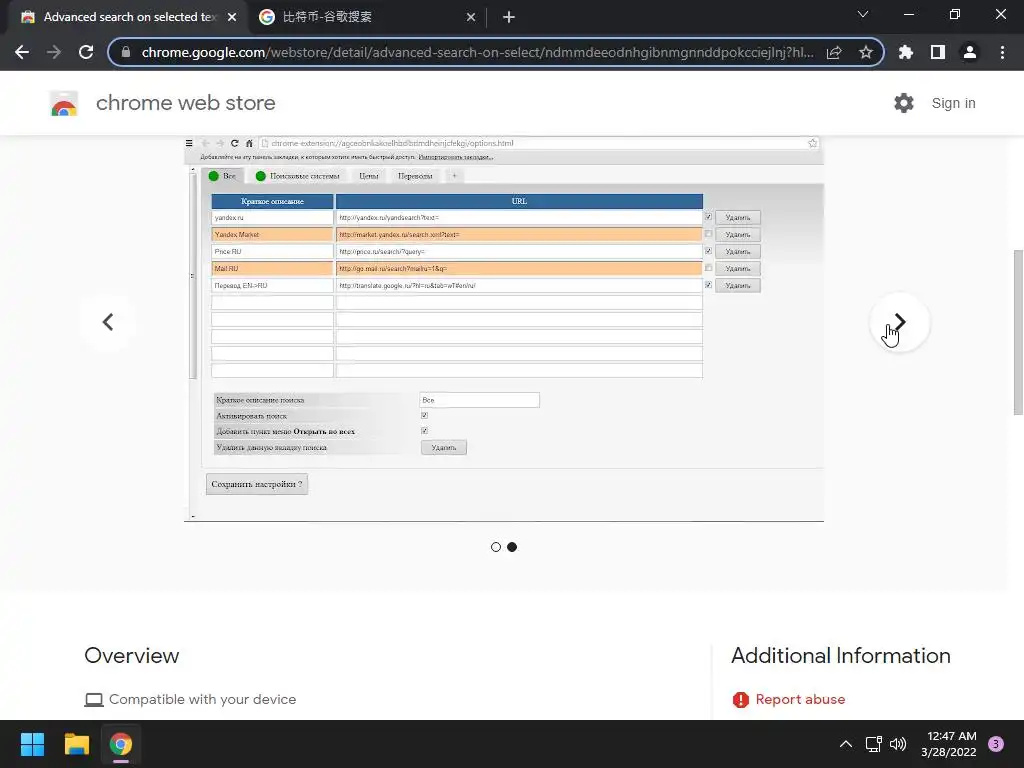
Task: Close the 比特币 Google search tab
Action: pyautogui.click(x=471, y=17)
